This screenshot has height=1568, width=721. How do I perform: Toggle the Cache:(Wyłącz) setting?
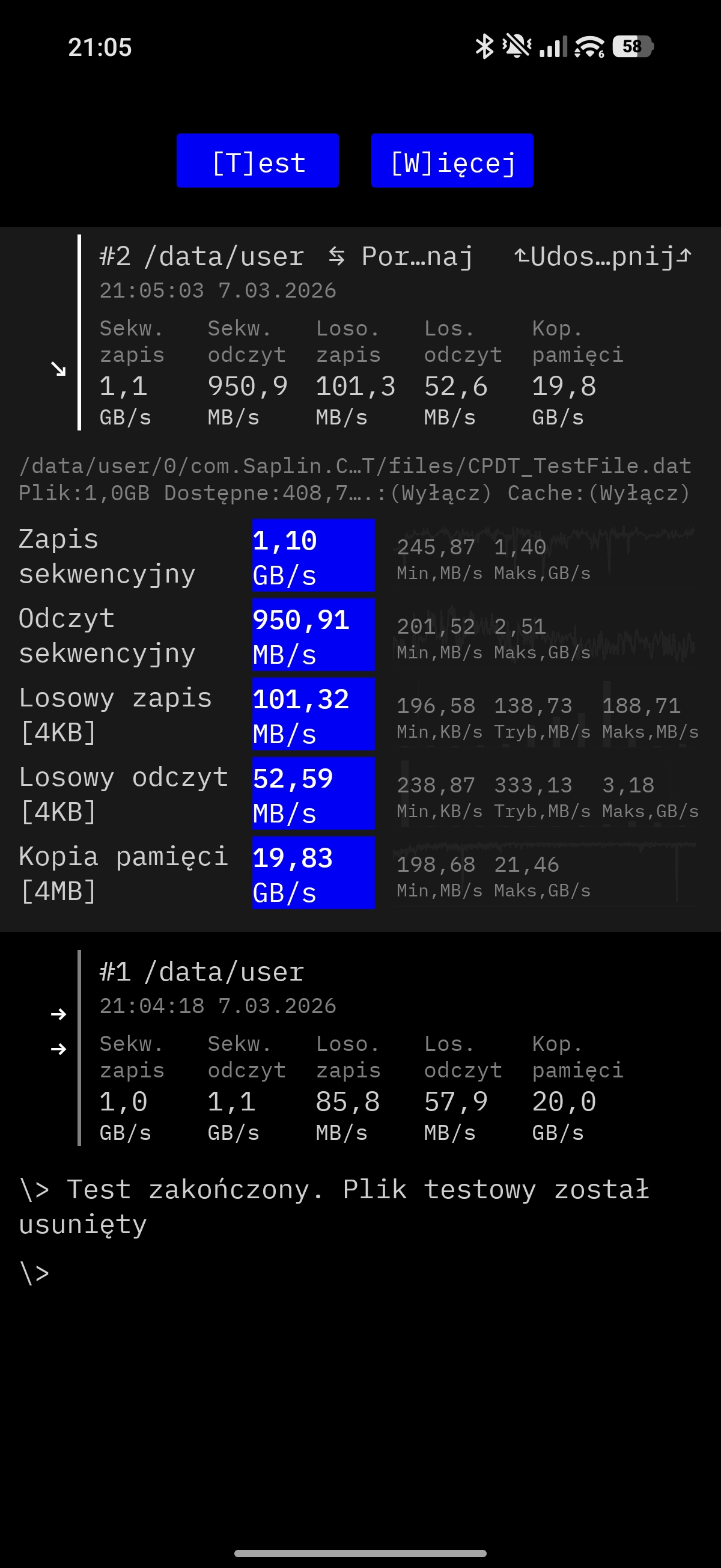pos(598,493)
